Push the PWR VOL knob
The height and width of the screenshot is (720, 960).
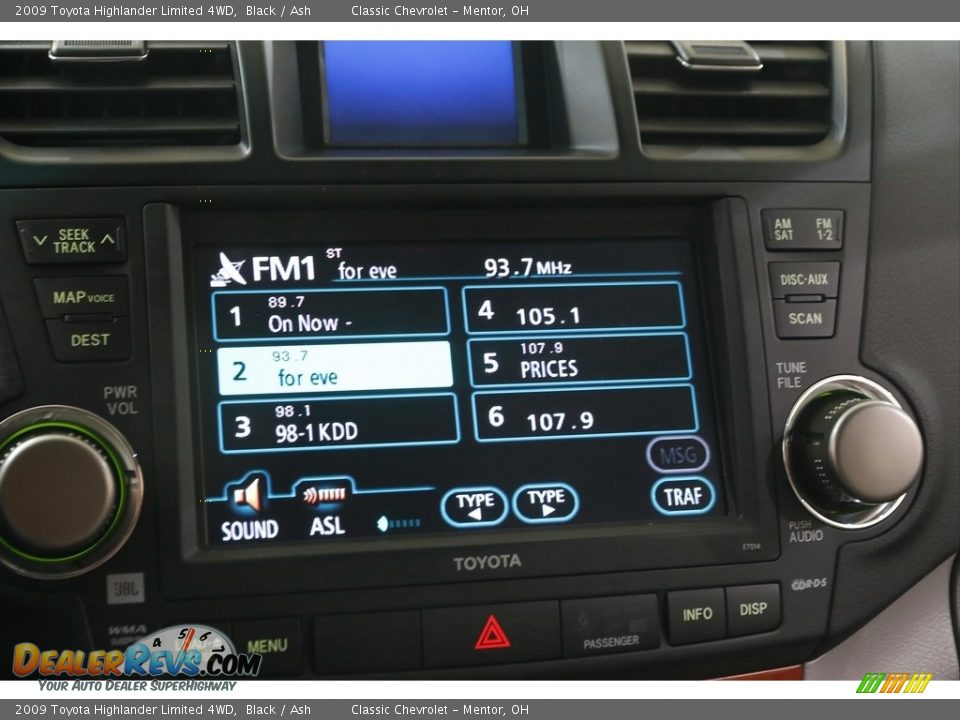60,493
